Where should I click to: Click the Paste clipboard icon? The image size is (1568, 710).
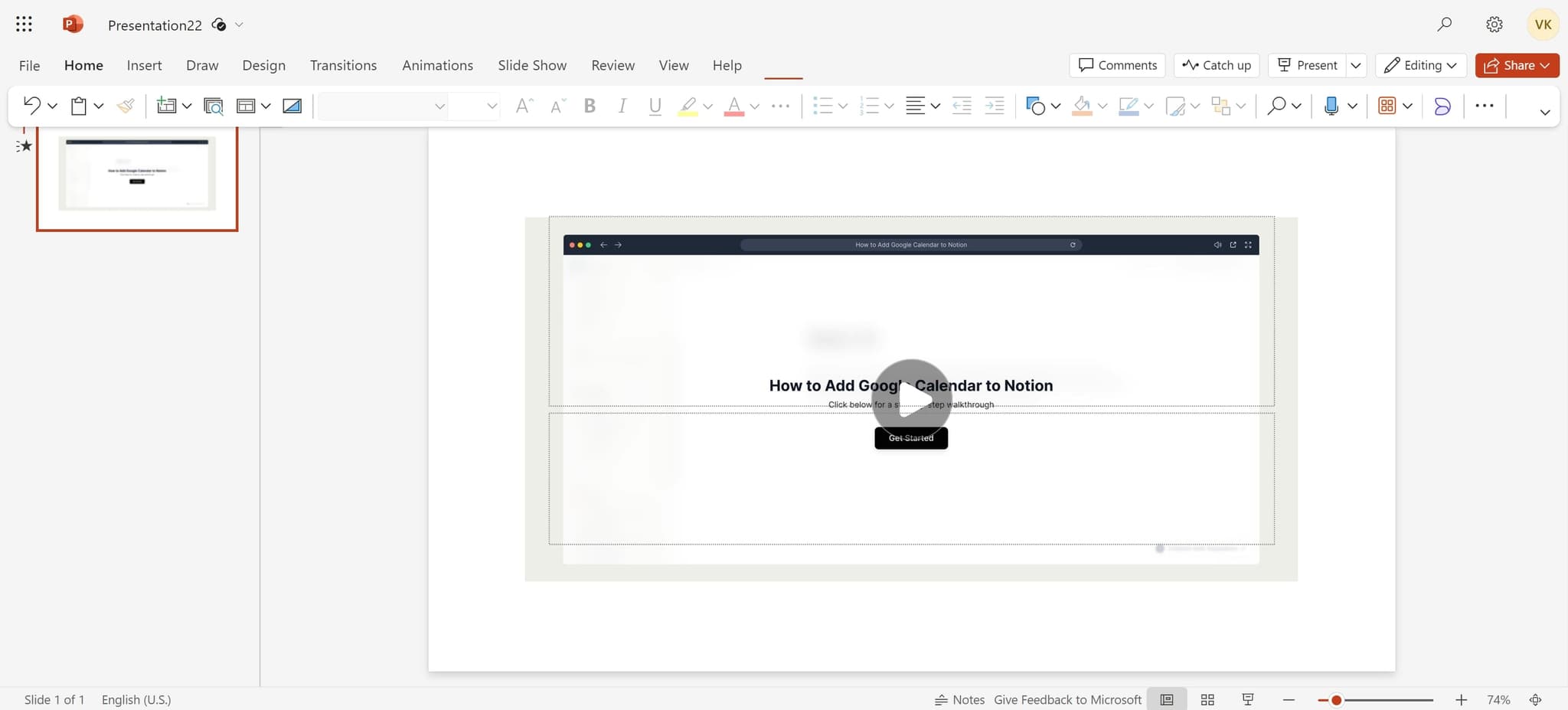pos(79,106)
